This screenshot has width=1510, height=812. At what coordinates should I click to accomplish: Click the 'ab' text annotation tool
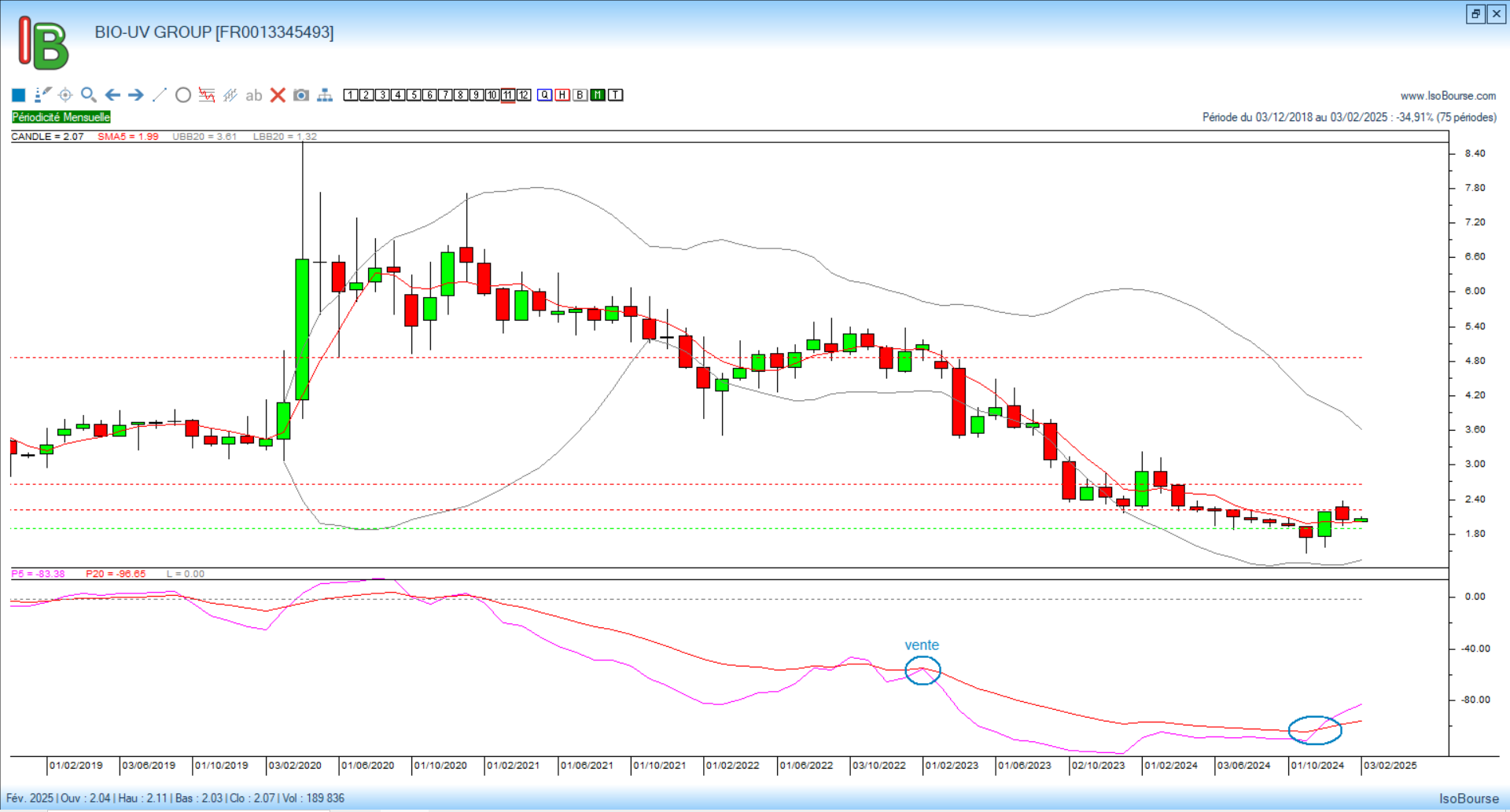(x=253, y=96)
